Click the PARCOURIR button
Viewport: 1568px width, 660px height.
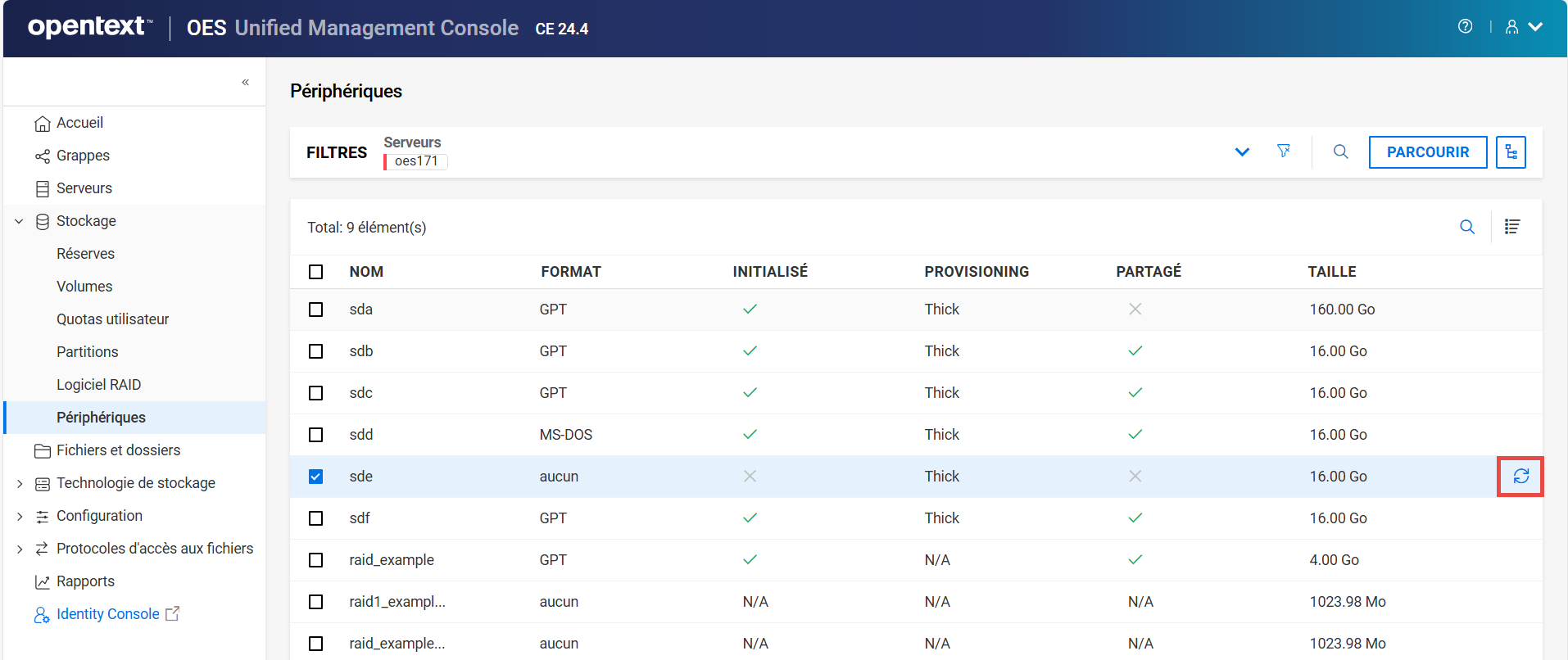click(x=1427, y=152)
